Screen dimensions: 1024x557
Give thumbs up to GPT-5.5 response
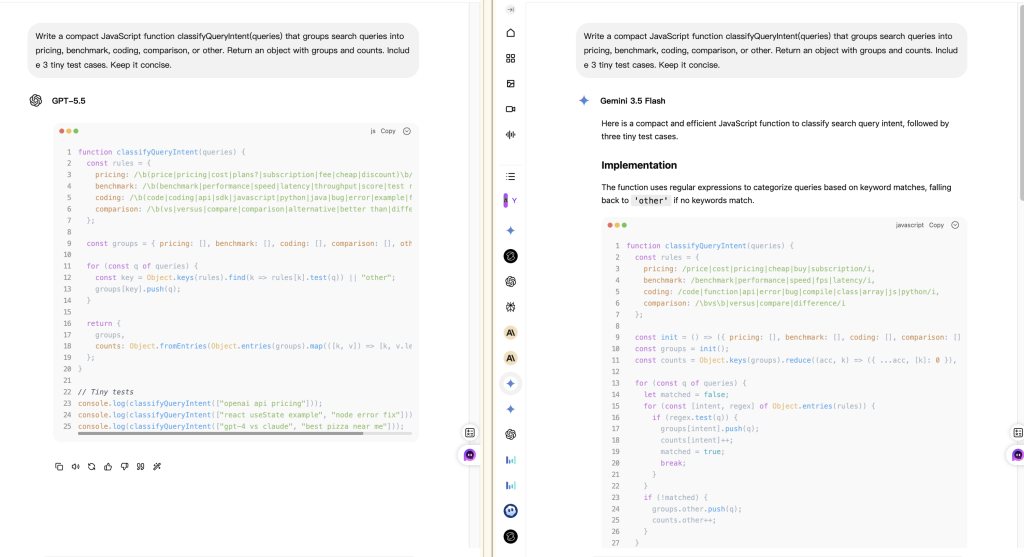pyautogui.click(x=108, y=467)
